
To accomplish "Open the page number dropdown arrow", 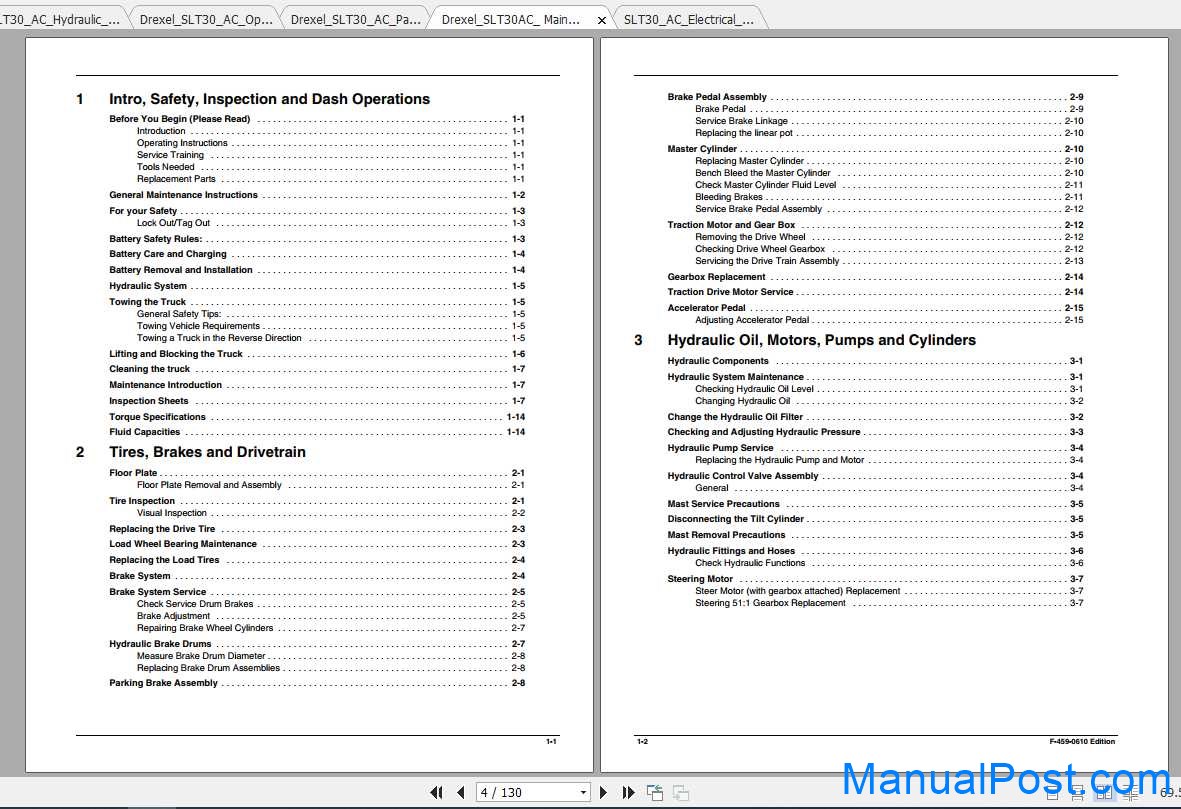I will point(583,792).
